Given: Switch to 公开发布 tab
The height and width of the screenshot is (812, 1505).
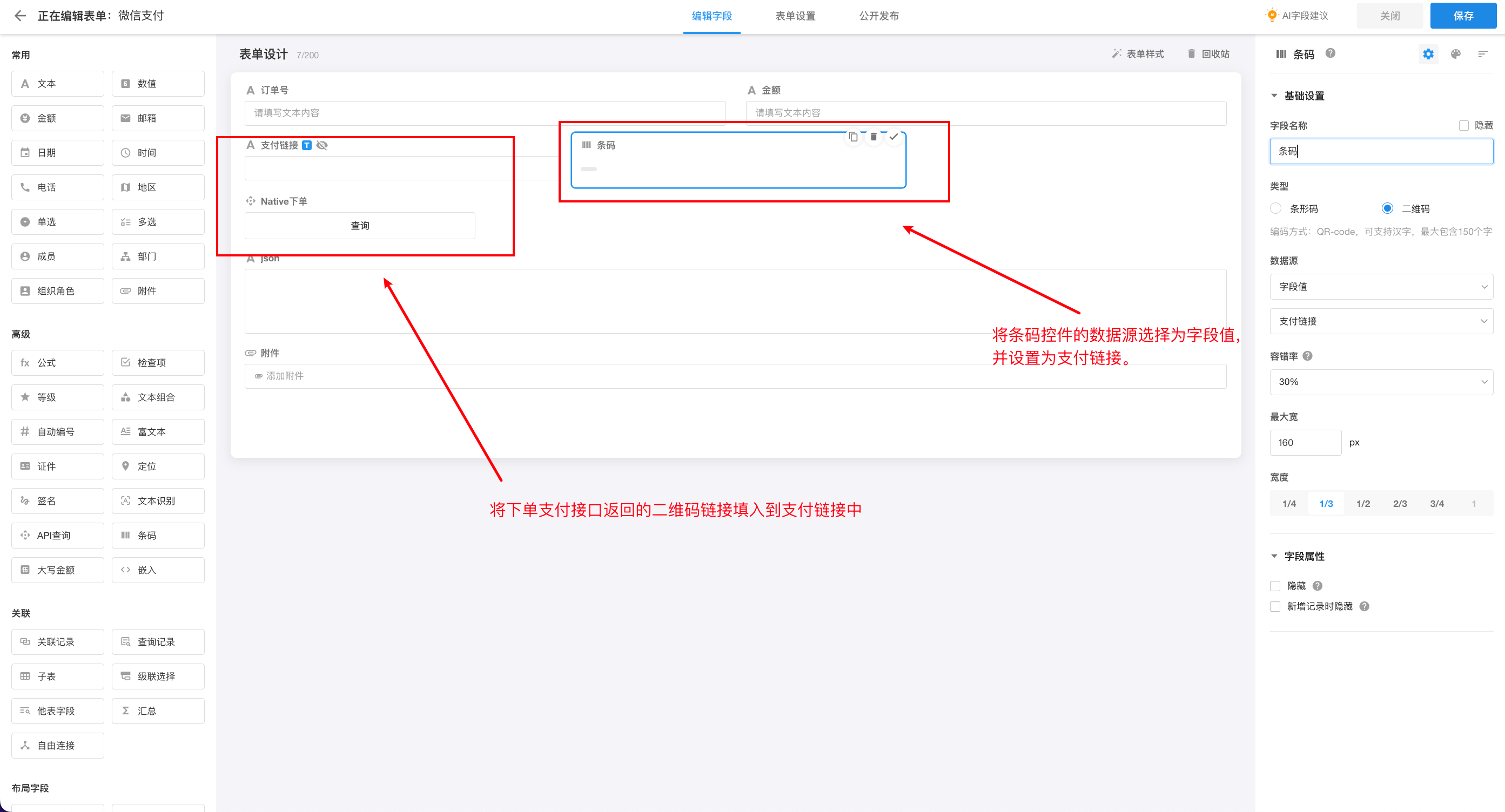Looking at the screenshot, I should (878, 16).
